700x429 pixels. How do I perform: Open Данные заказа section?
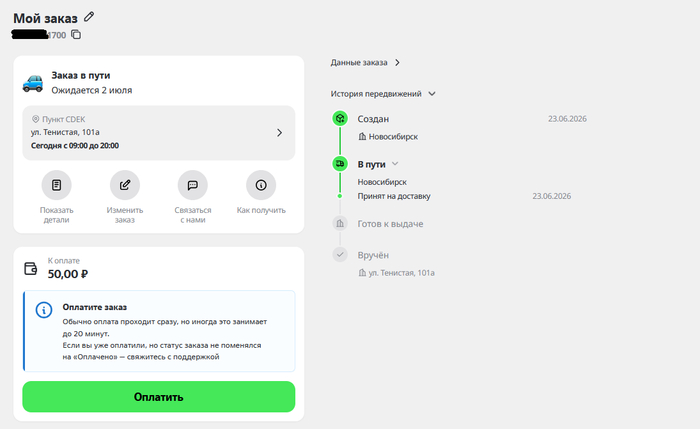pos(365,62)
